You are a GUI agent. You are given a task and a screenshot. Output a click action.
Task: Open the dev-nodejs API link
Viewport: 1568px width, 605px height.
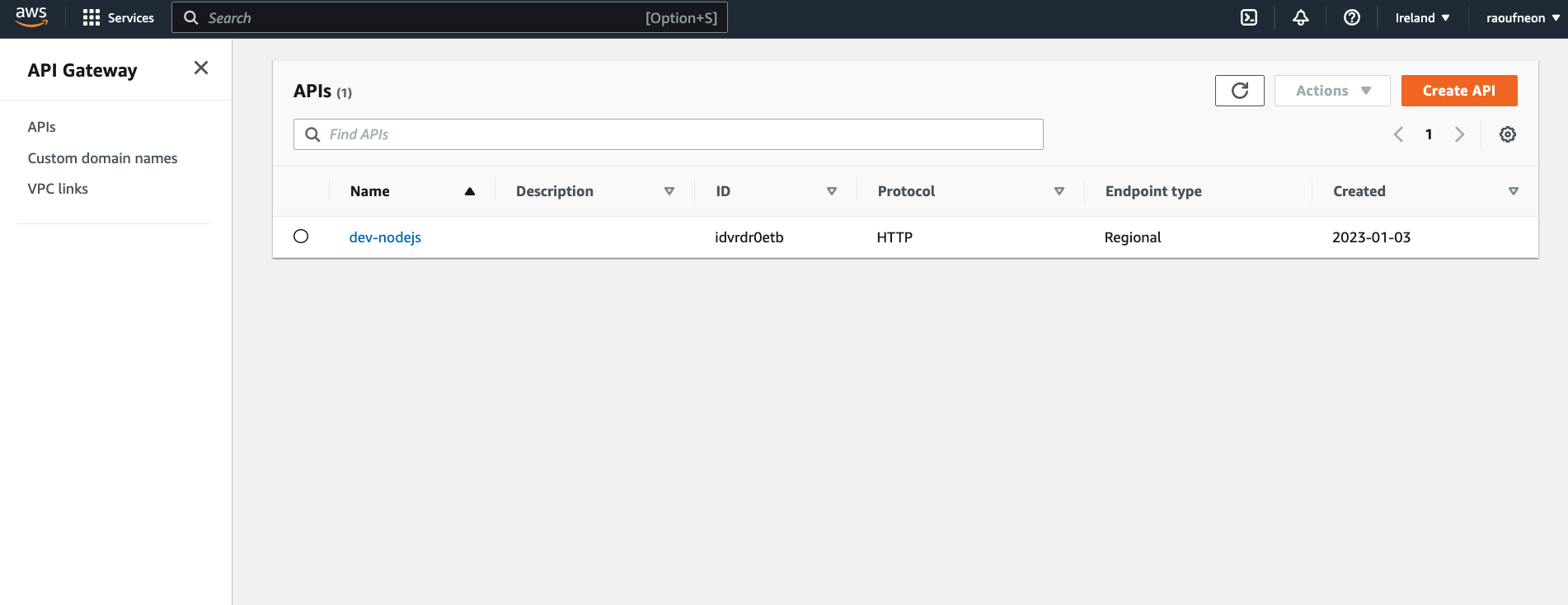coord(385,237)
